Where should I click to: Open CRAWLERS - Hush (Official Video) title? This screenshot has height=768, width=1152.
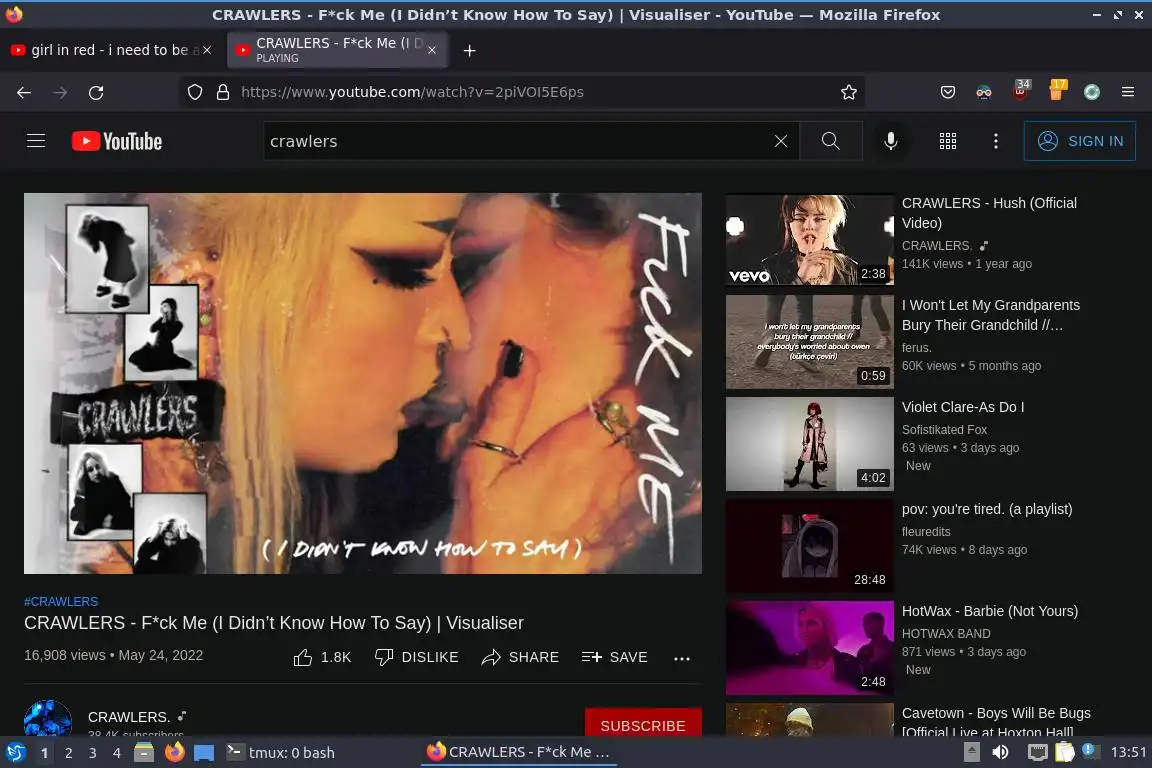pyautogui.click(x=989, y=212)
